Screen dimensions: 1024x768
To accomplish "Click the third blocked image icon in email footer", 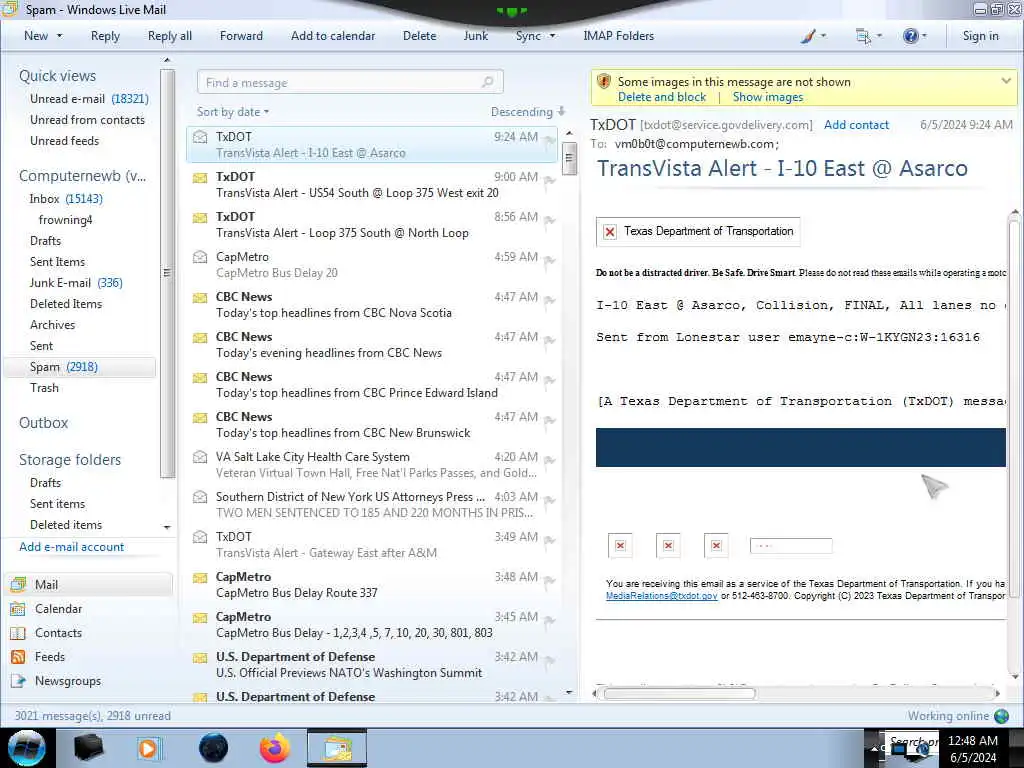I will [716, 545].
